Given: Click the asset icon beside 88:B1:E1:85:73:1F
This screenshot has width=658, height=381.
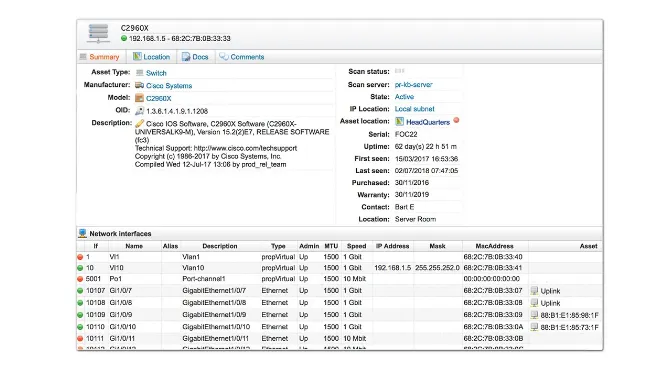Looking at the screenshot, I should (x=534, y=326).
